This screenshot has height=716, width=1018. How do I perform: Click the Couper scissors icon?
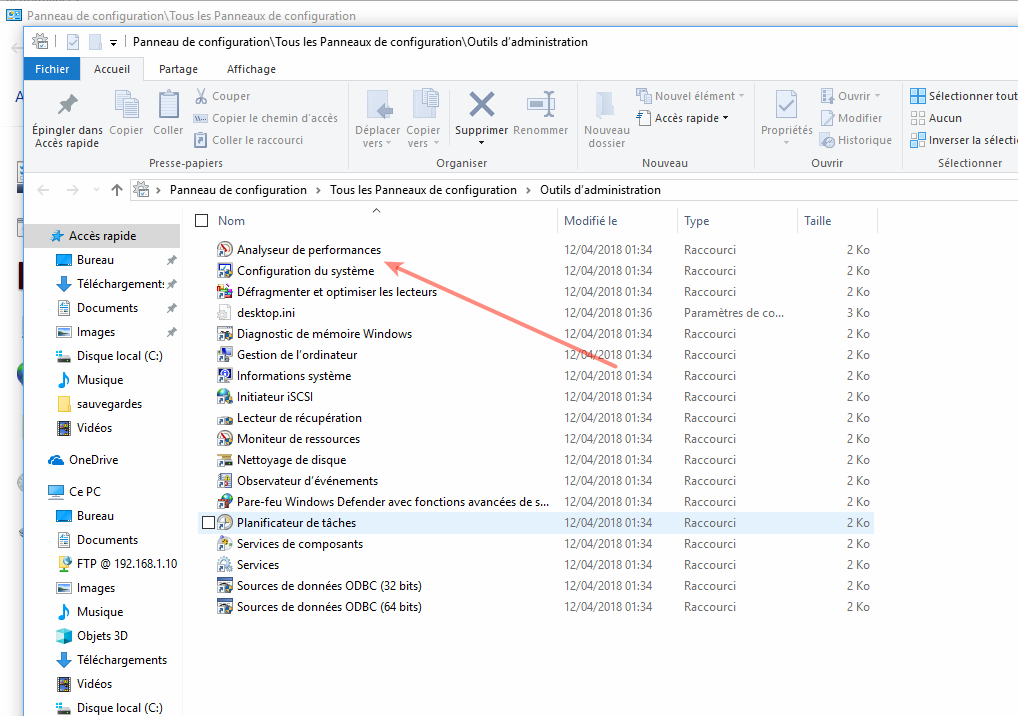point(201,96)
